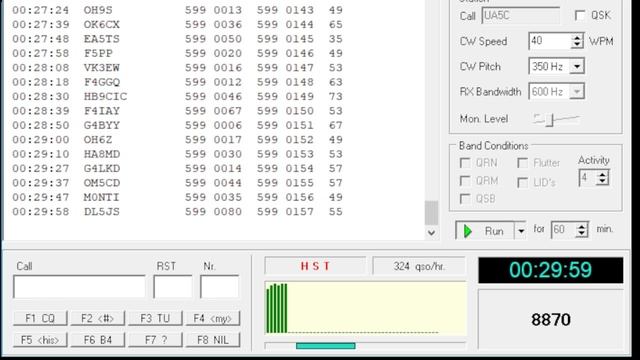The image size is (640, 360).
Task: Toggle the QSB band condition checkbox
Action: [465, 199]
